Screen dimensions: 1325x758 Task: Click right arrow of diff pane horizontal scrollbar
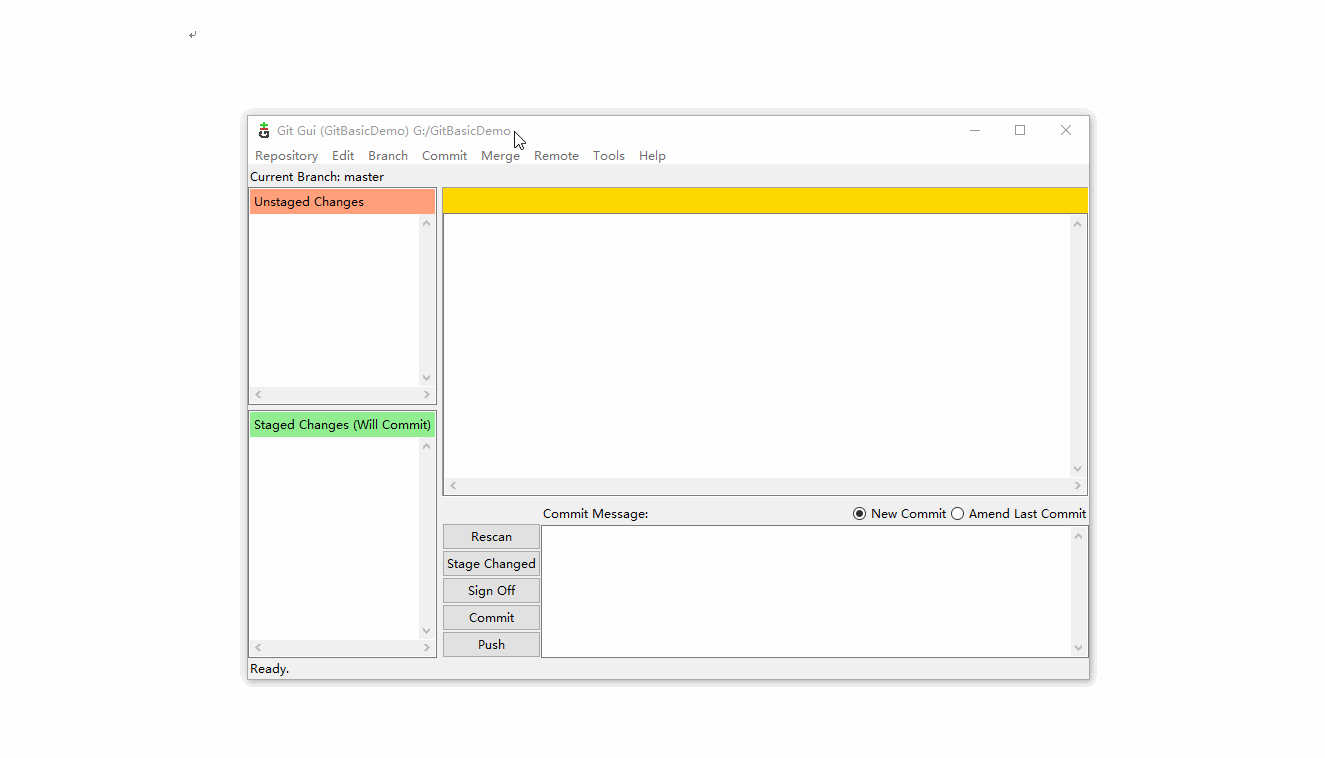click(1078, 486)
